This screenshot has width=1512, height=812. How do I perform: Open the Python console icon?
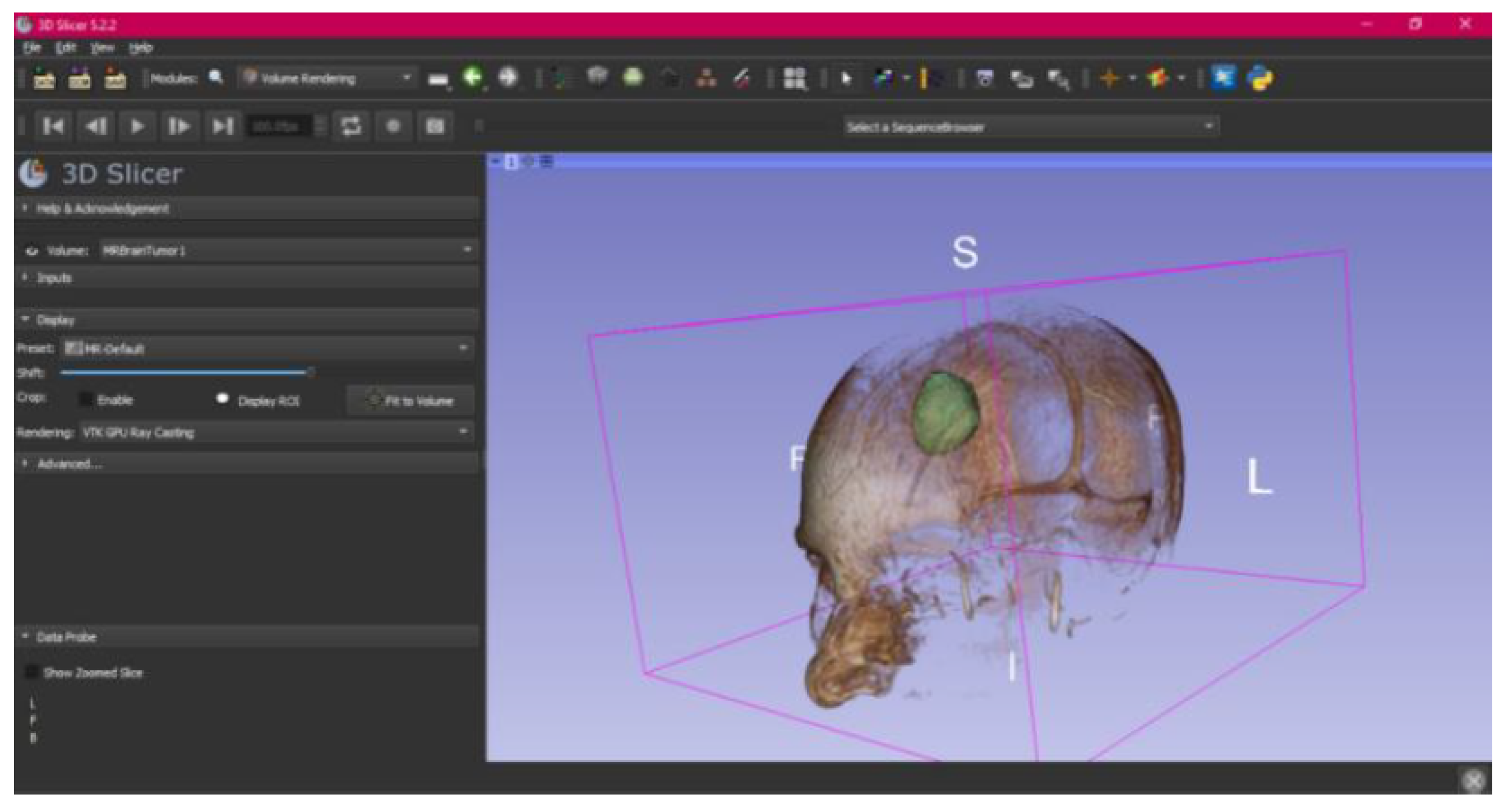click(x=1262, y=78)
